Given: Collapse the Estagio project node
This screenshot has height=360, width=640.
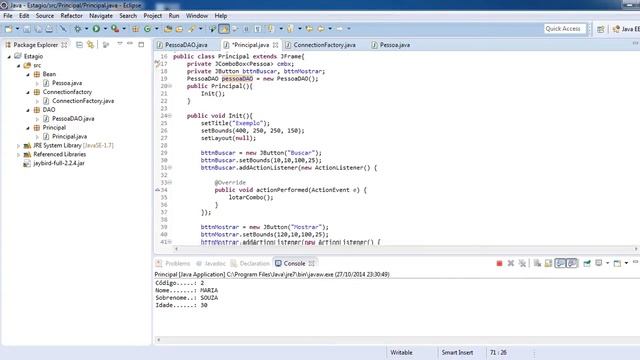Looking at the screenshot, I should 9,57.
